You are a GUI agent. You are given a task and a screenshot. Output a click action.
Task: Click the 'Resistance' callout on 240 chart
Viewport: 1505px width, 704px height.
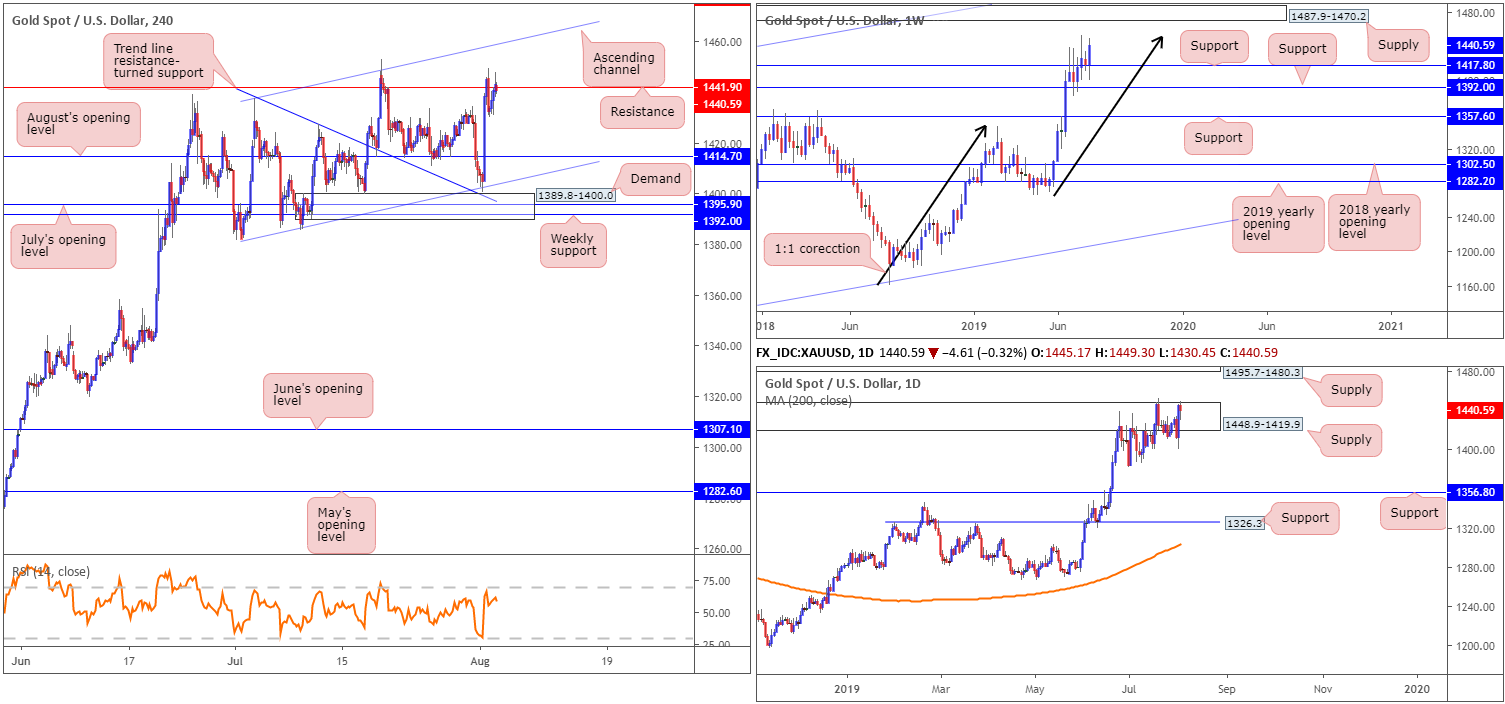pyautogui.click(x=642, y=112)
